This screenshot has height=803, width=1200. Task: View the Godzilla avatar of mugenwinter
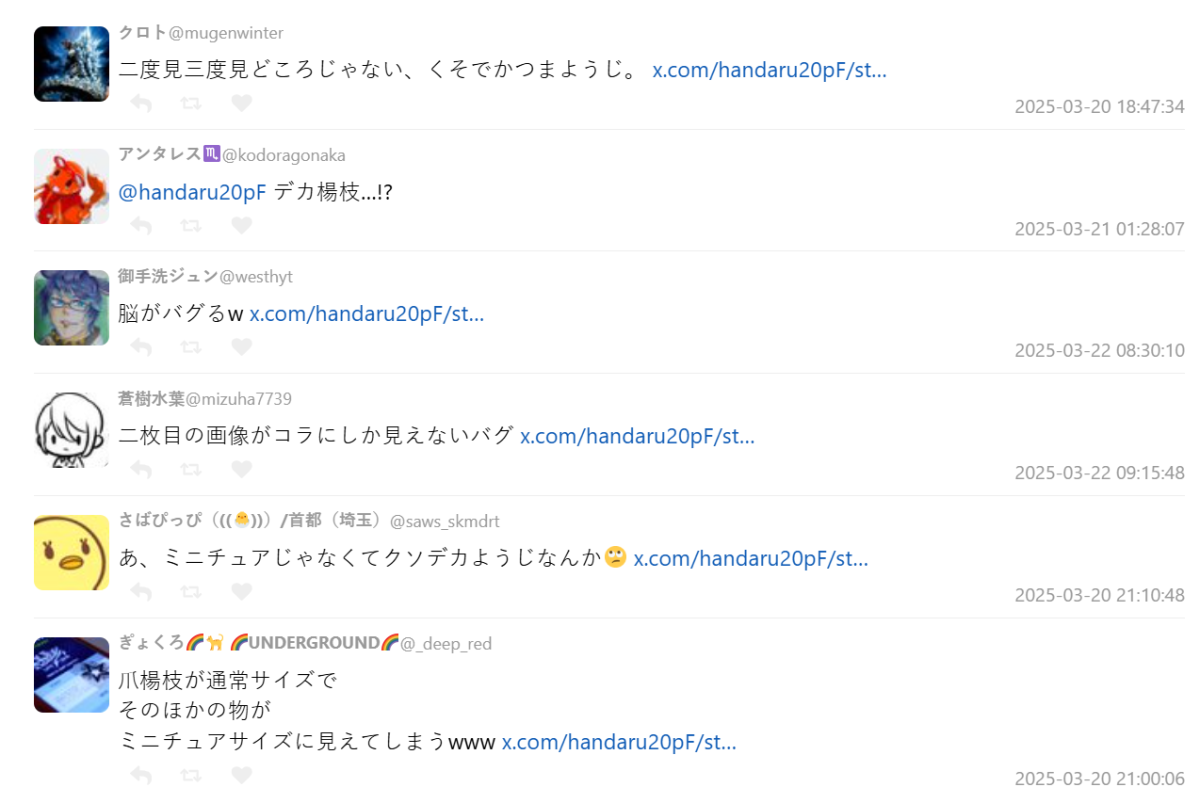click(x=71, y=64)
